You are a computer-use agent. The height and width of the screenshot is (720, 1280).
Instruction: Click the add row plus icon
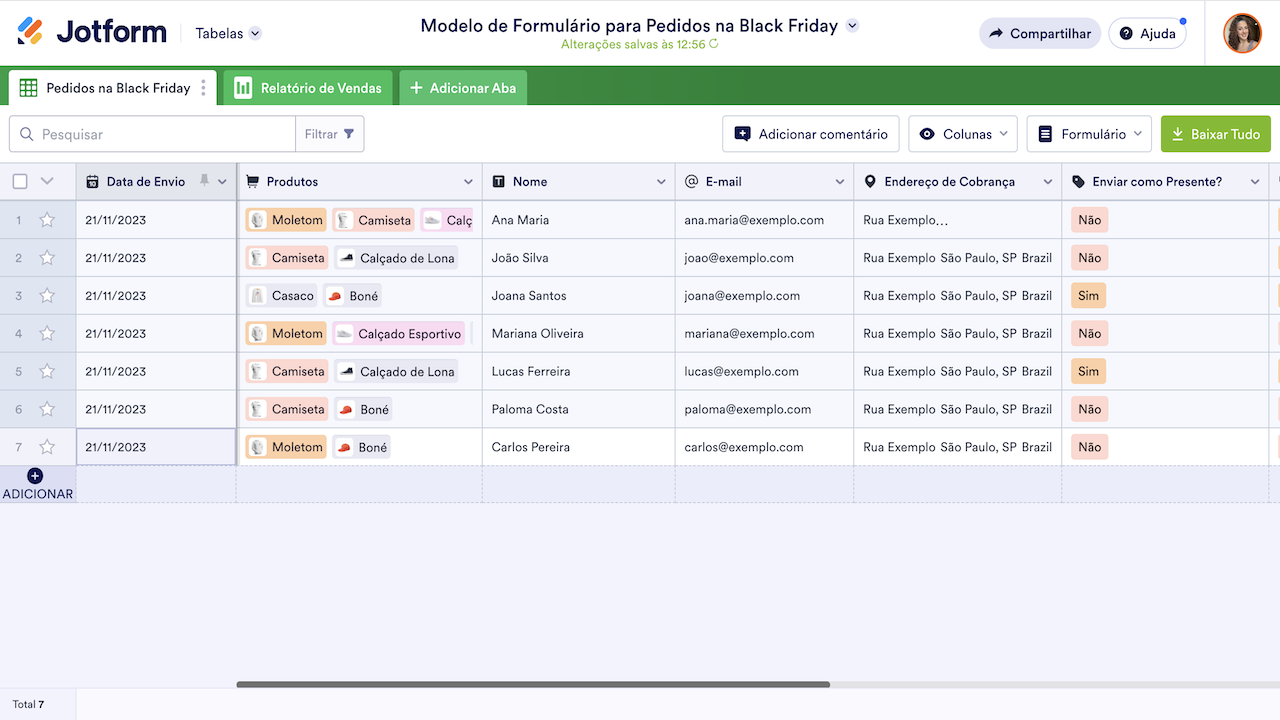point(35,476)
